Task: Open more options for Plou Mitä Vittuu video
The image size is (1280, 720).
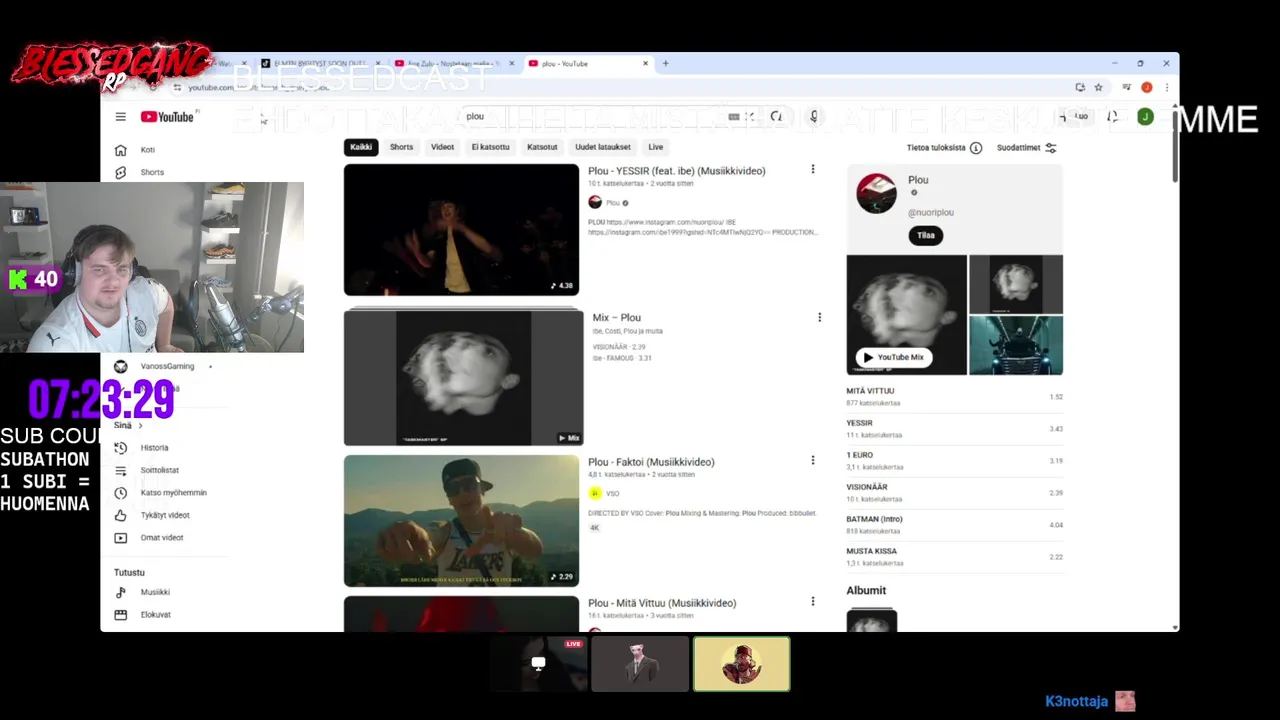Action: tap(812, 602)
